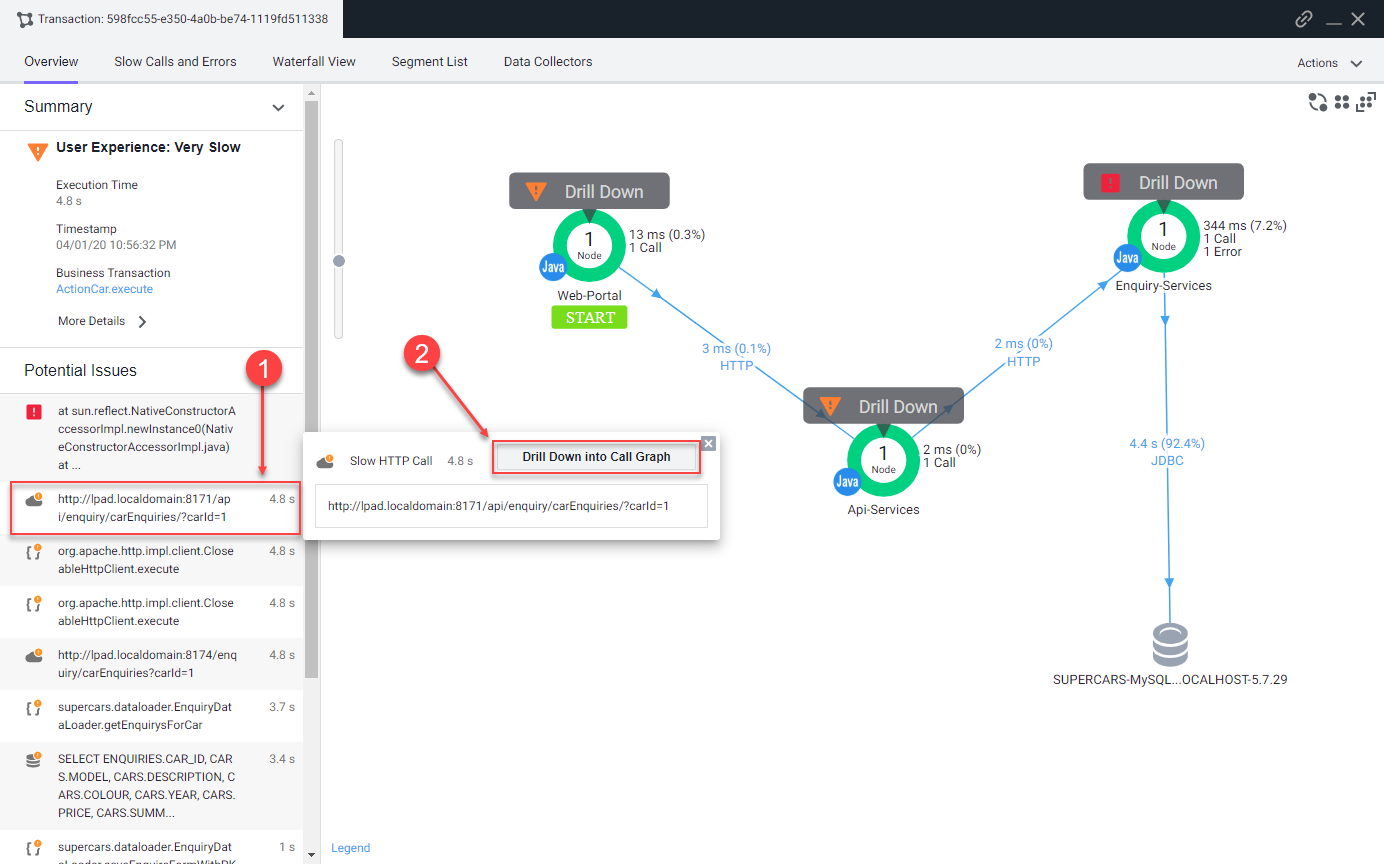Viewport: 1384px width, 864px height.
Task: Click the 2 ms (0%) HTTP link label
Action: coord(1023,352)
